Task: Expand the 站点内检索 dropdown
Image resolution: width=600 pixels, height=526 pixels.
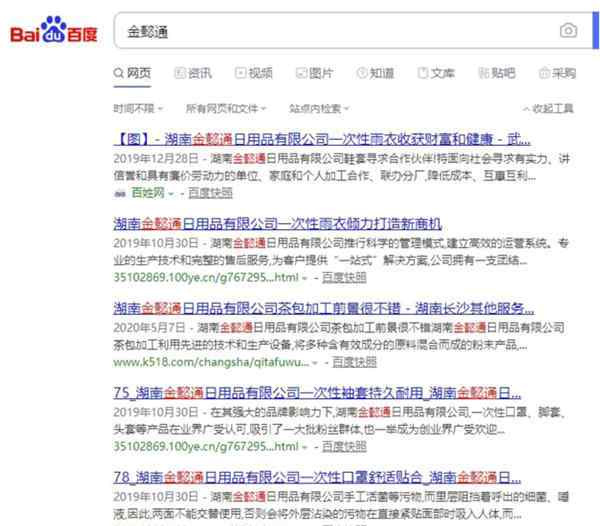Action: (x=319, y=109)
